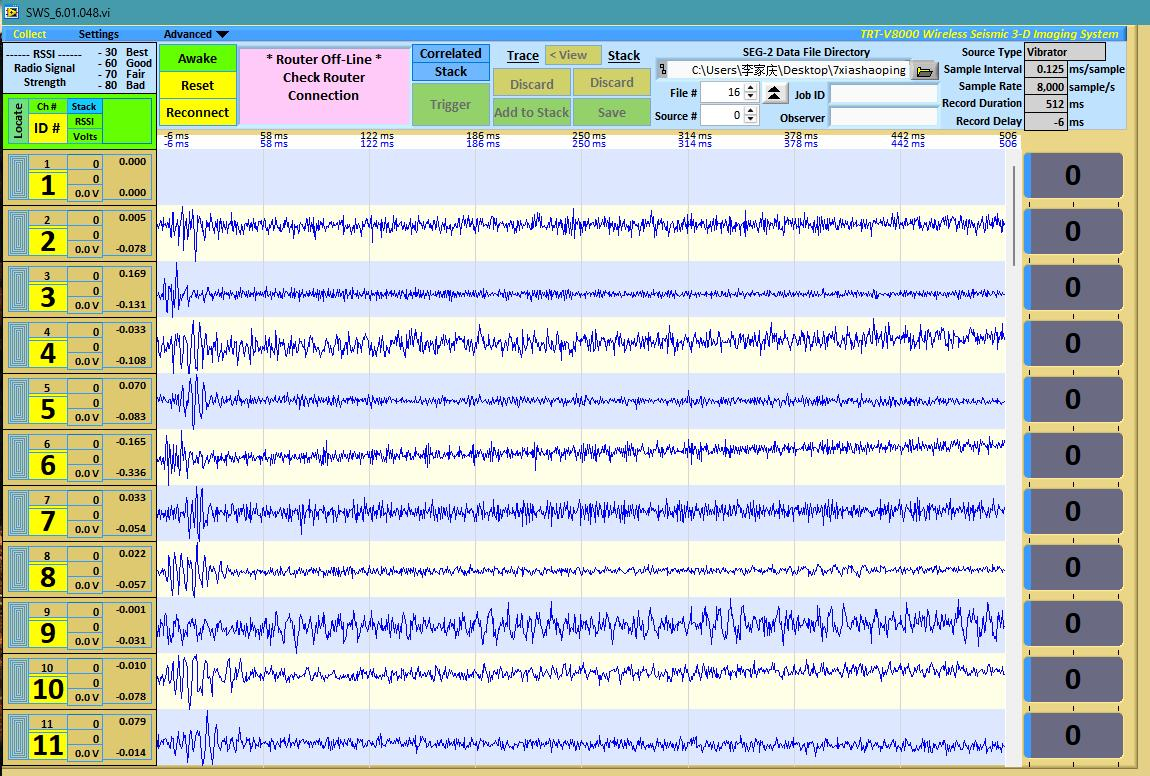
Task: Toggle the Correlated Stack button
Action: click(x=450, y=63)
